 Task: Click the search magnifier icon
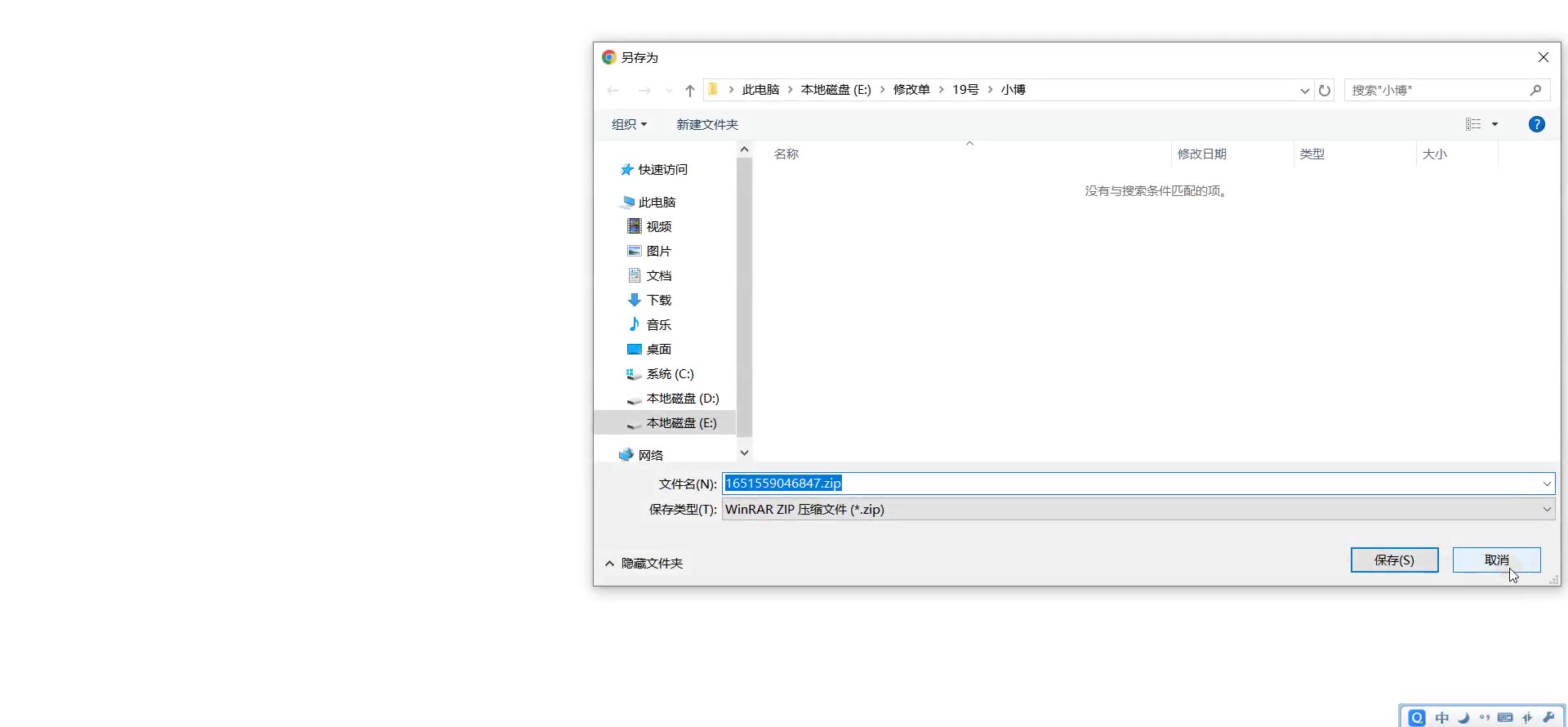click(x=1535, y=90)
